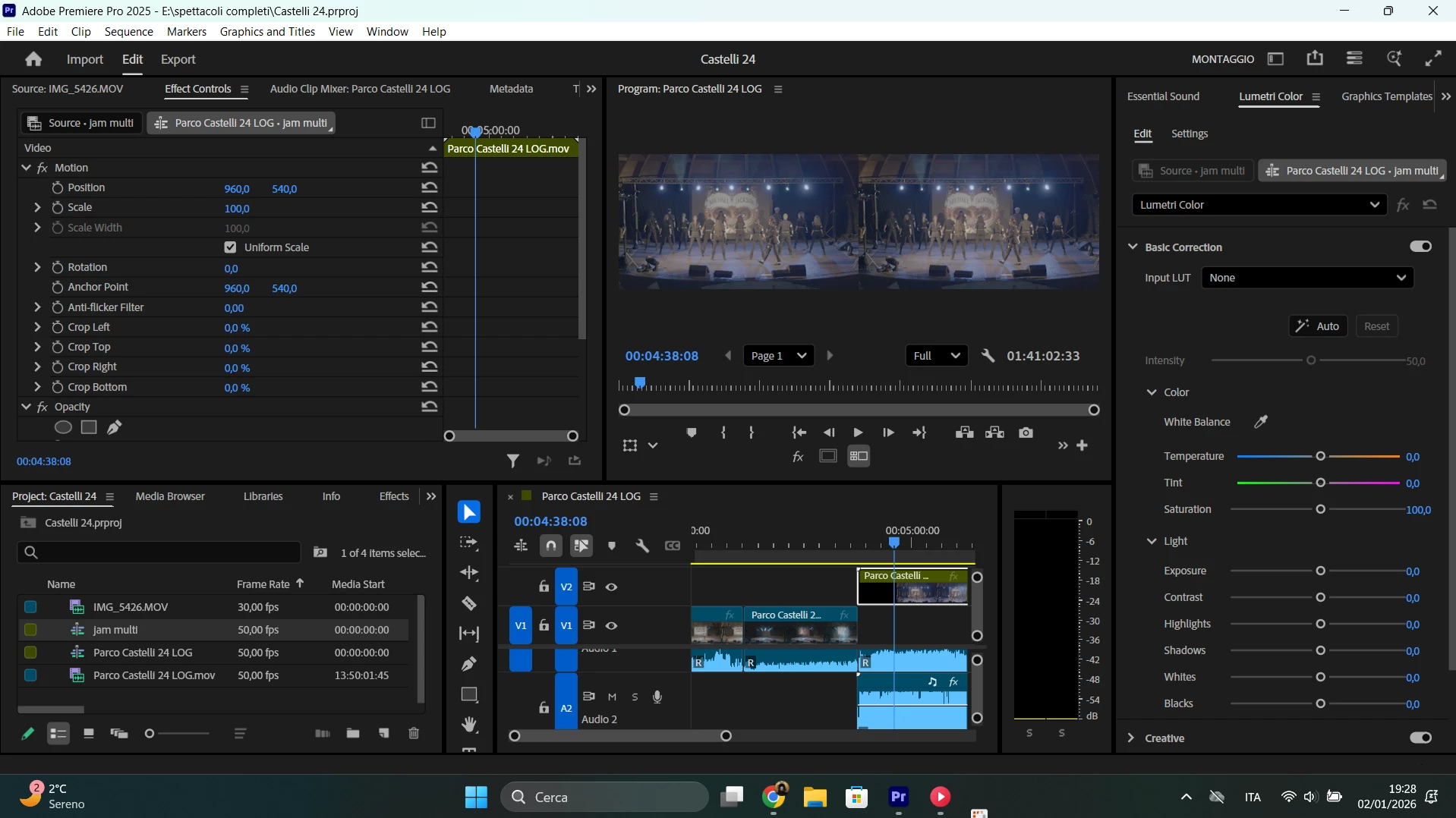Click the Auto button in Lumetri Color
Image resolution: width=1456 pixels, height=818 pixels.
point(1318,326)
